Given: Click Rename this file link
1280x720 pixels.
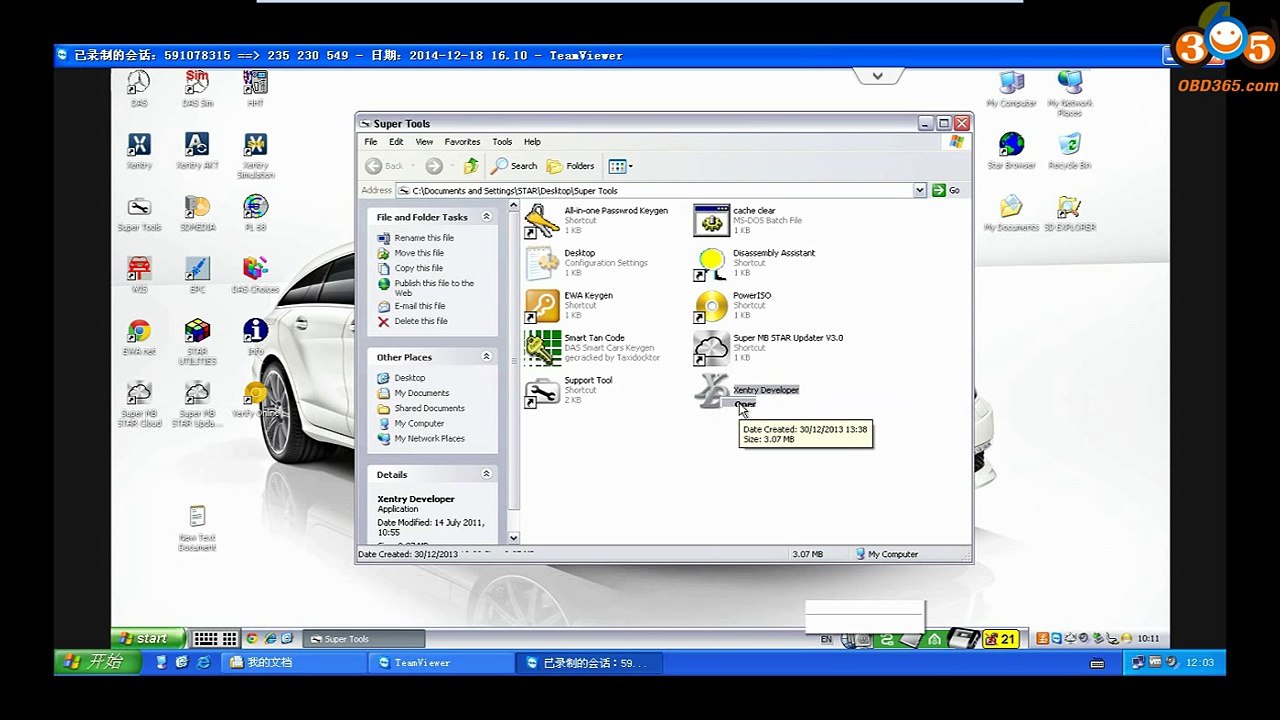Looking at the screenshot, I should tap(424, 238).
